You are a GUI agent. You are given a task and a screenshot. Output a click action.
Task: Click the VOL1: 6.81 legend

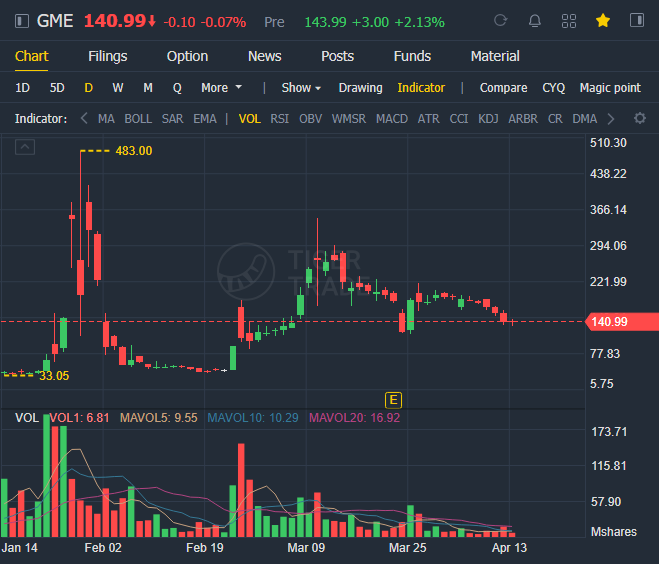79,418
